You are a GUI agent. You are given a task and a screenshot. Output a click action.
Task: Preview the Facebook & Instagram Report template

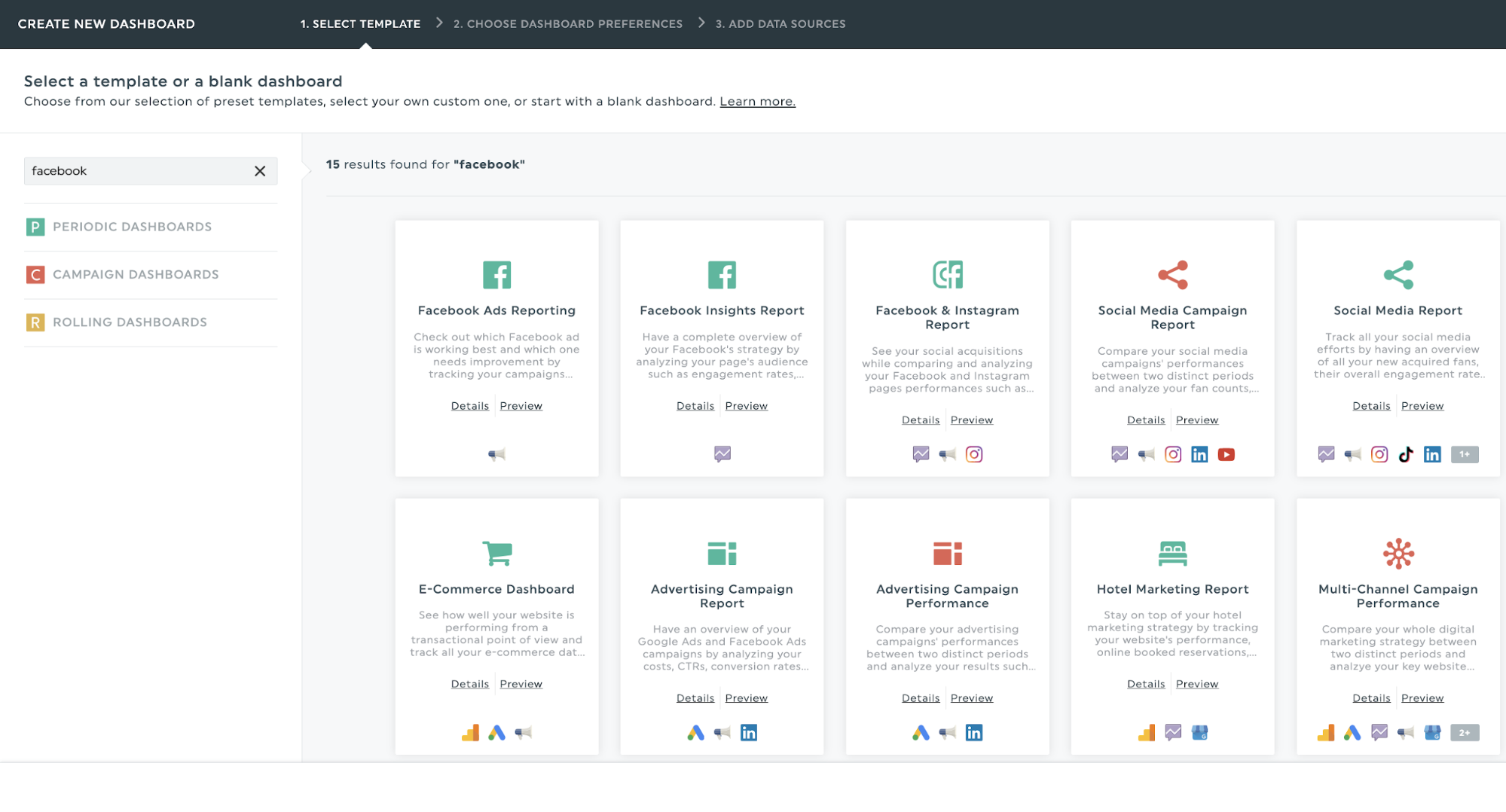pyautogui.click(x=972, y=420)
